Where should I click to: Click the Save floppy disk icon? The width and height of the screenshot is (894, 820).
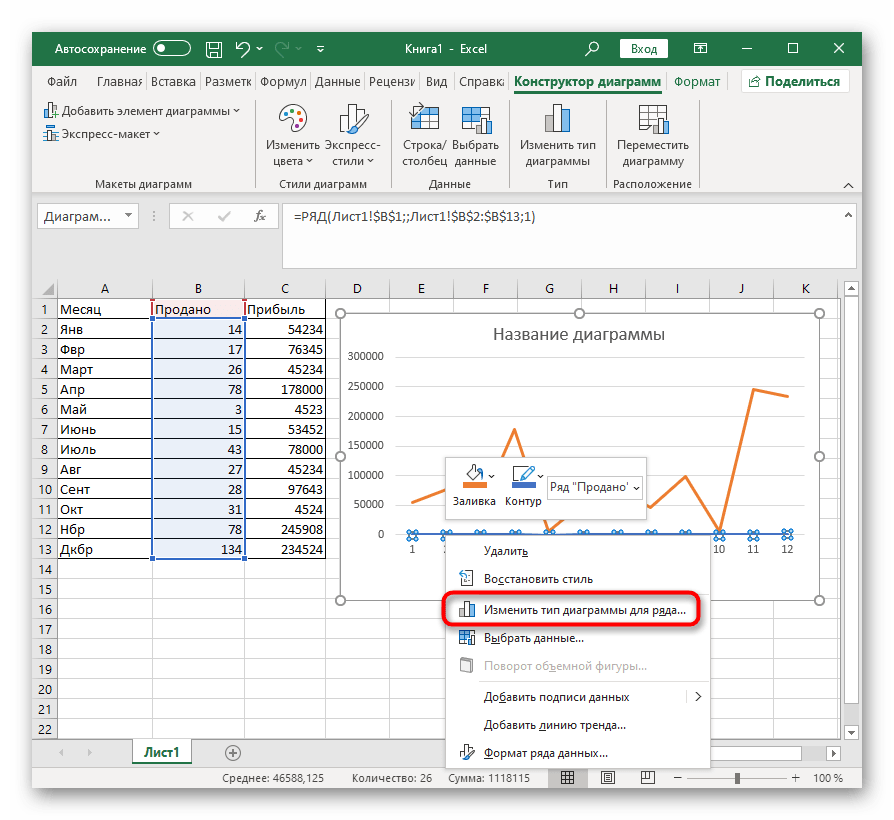(213, 48)
